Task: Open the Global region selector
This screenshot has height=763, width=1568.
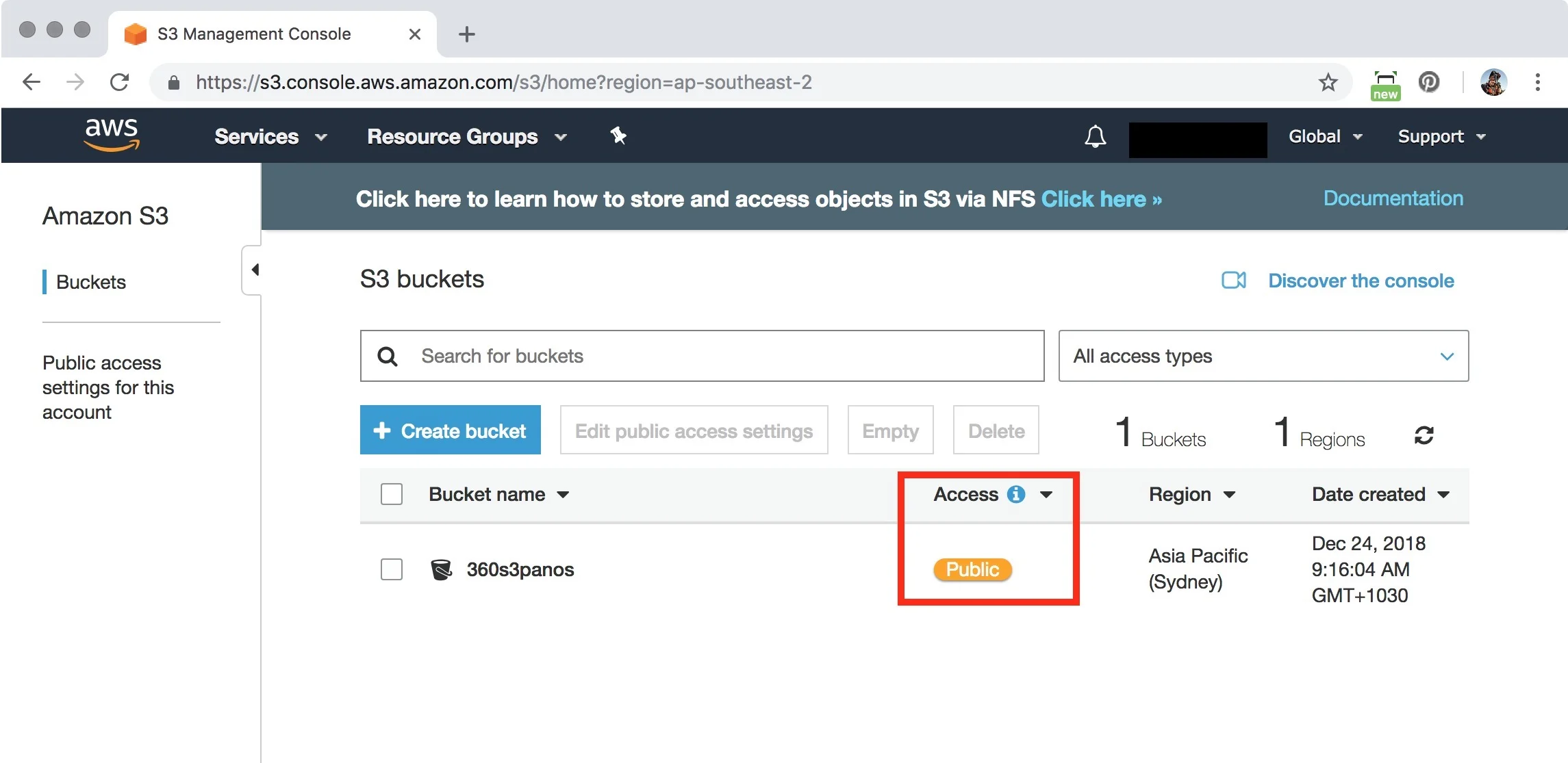Action: (1326, 136)
